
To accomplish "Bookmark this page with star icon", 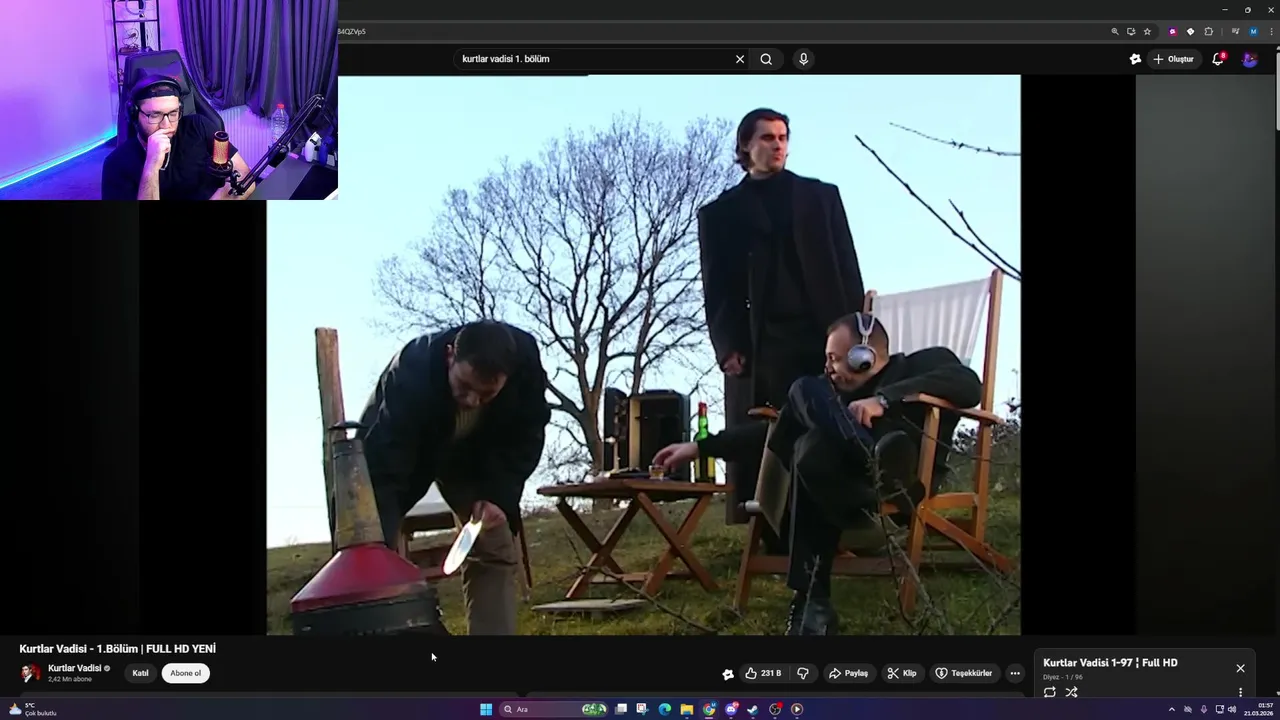I will (1147, 31).
